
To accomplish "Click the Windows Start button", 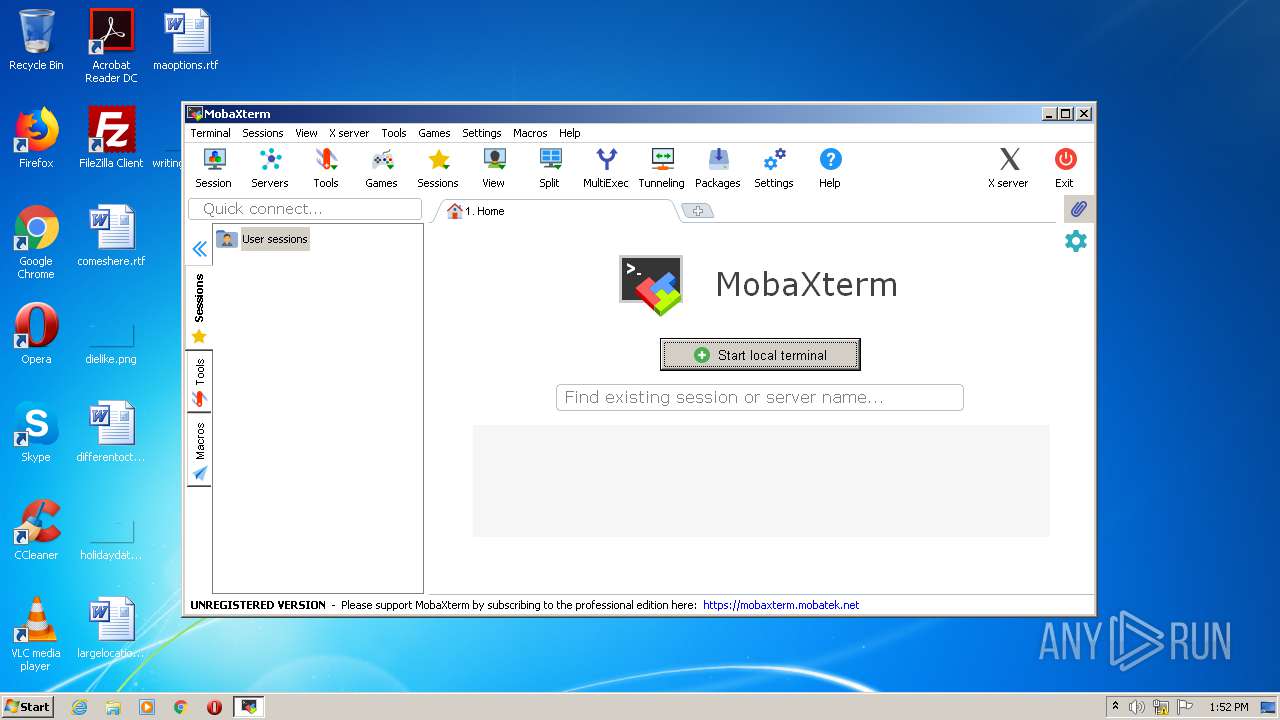I will click(28, 706).
